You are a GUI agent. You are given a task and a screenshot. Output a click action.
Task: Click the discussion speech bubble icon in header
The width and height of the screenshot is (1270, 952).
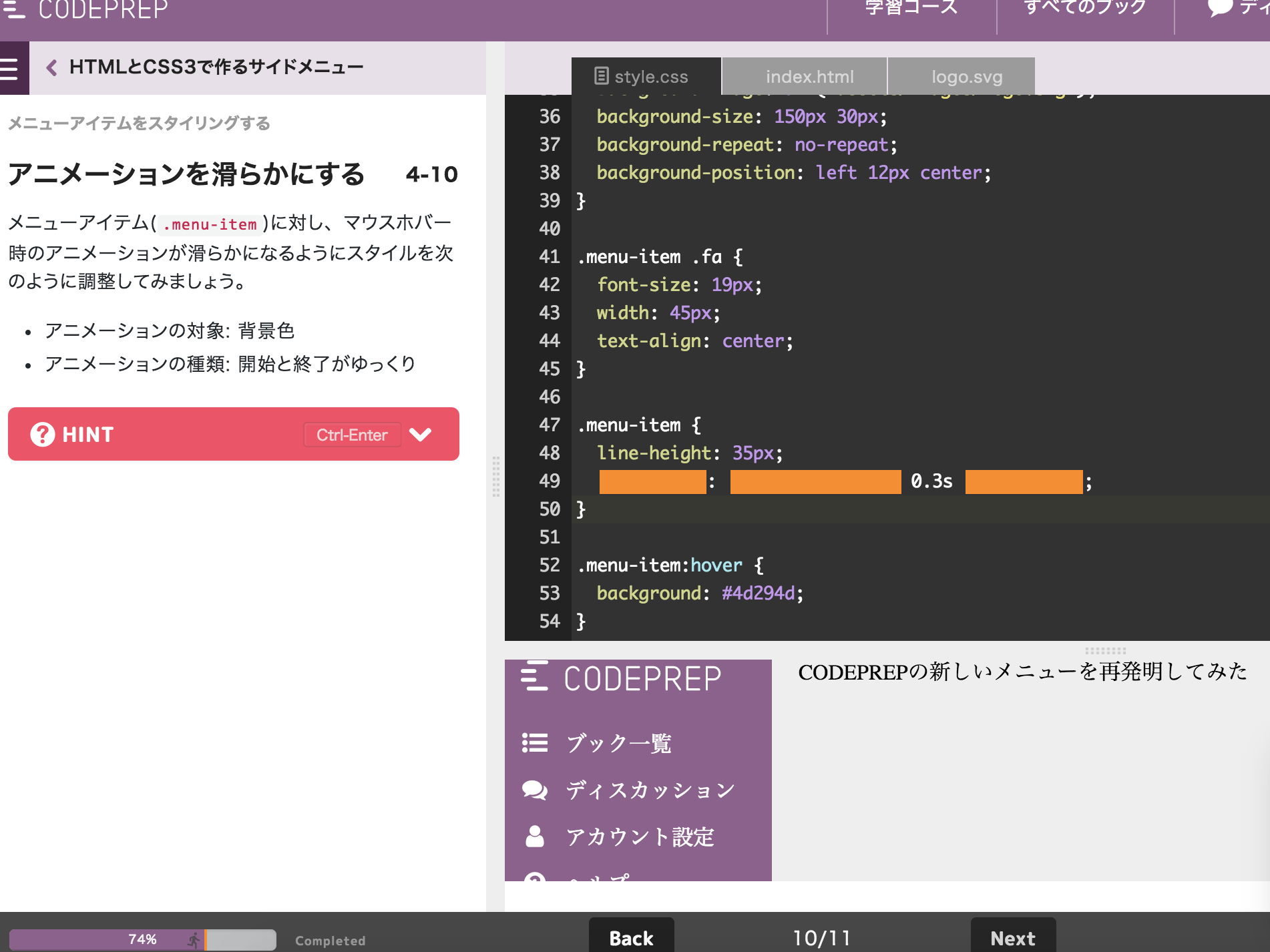1220,8
